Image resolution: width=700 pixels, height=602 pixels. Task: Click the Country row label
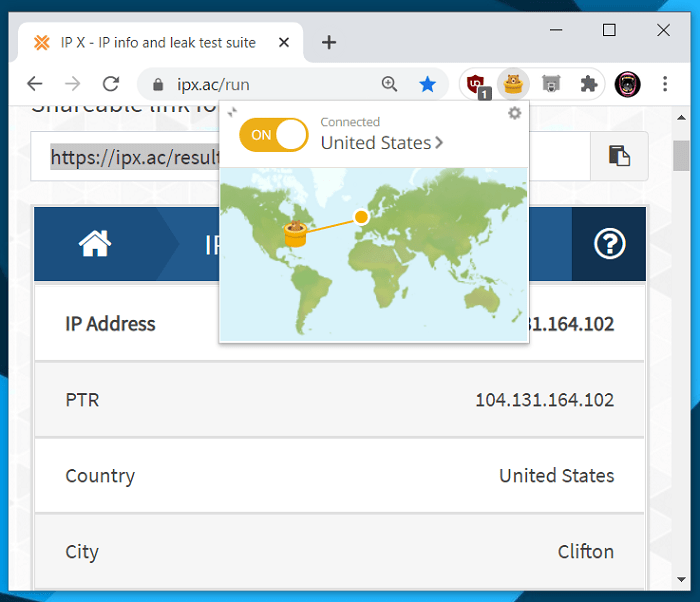[100, 476]
